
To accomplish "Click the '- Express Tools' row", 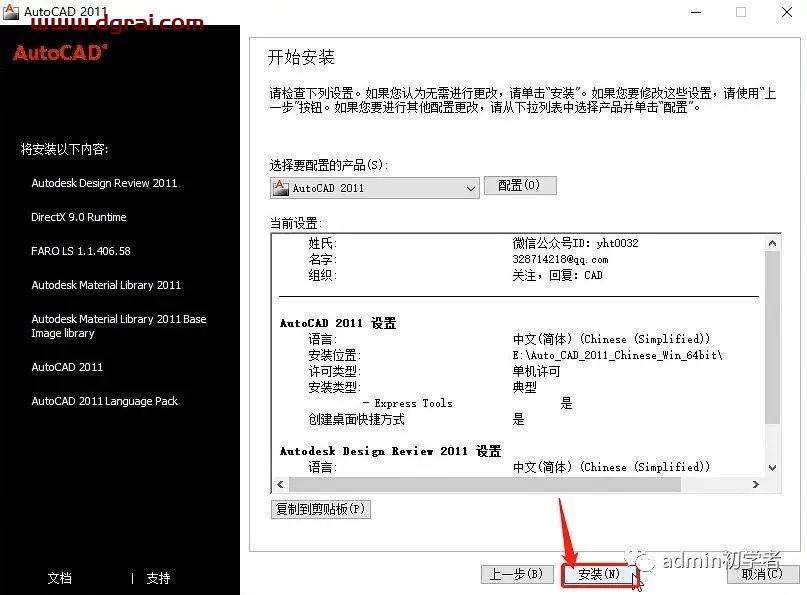I will click(408, 403).
